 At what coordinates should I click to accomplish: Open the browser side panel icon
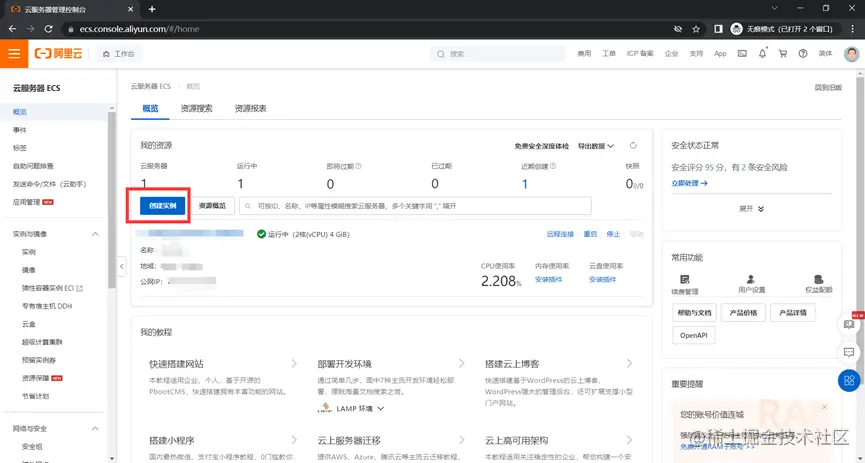(x=718, y=29)
